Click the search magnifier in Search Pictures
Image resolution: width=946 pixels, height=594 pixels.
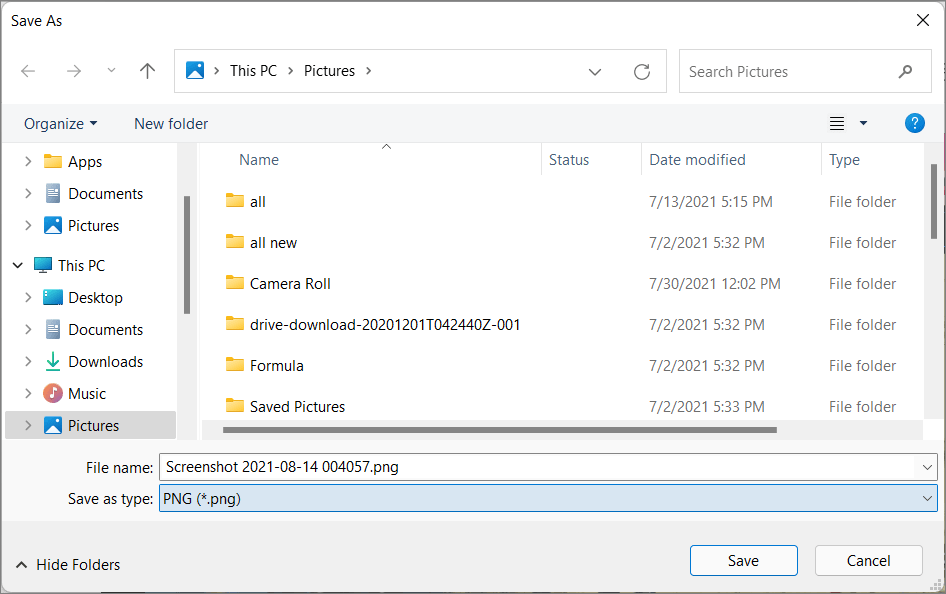pos(905,71)
